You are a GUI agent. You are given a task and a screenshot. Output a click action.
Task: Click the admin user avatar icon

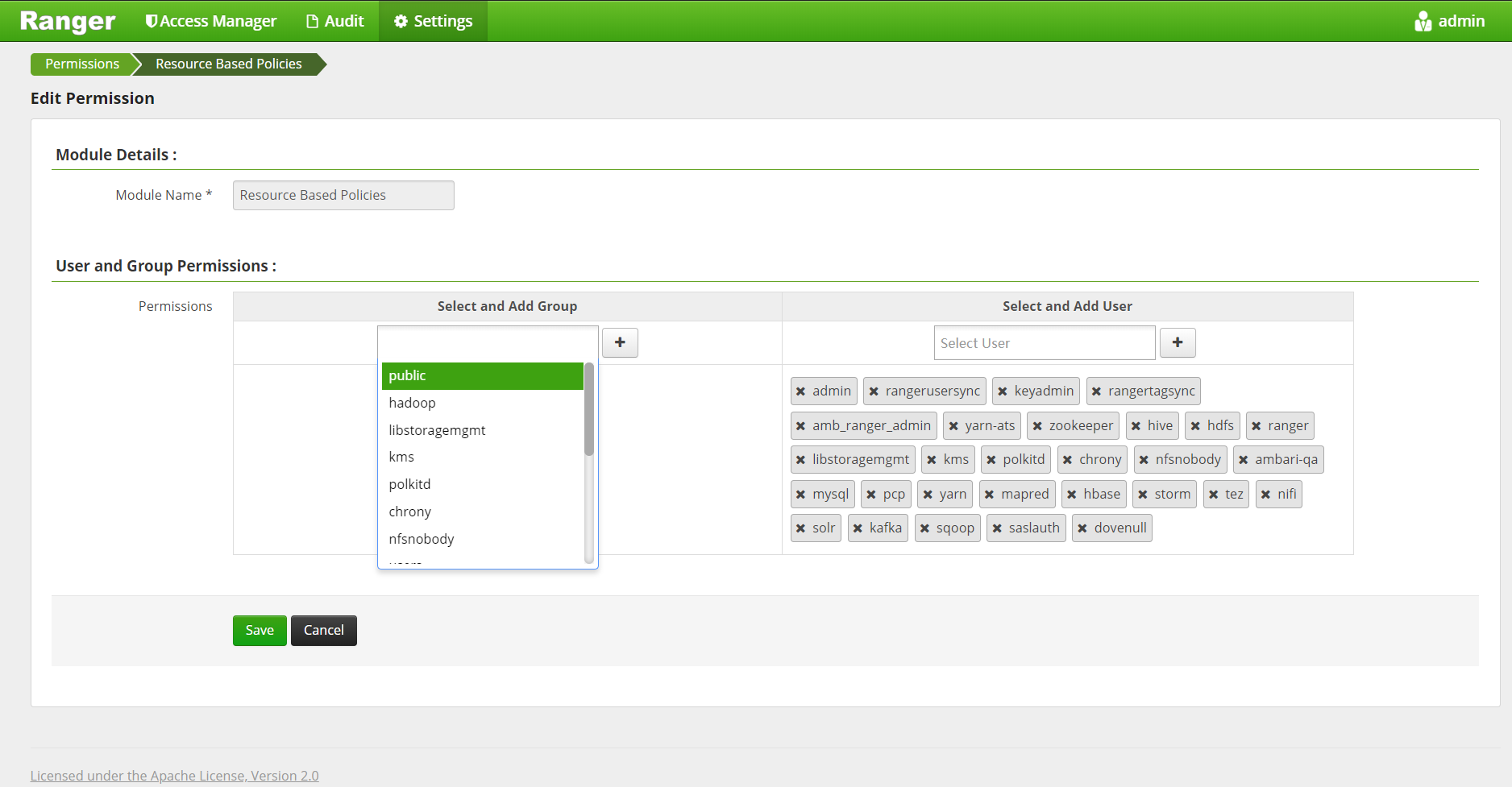tap(1423, 21)
